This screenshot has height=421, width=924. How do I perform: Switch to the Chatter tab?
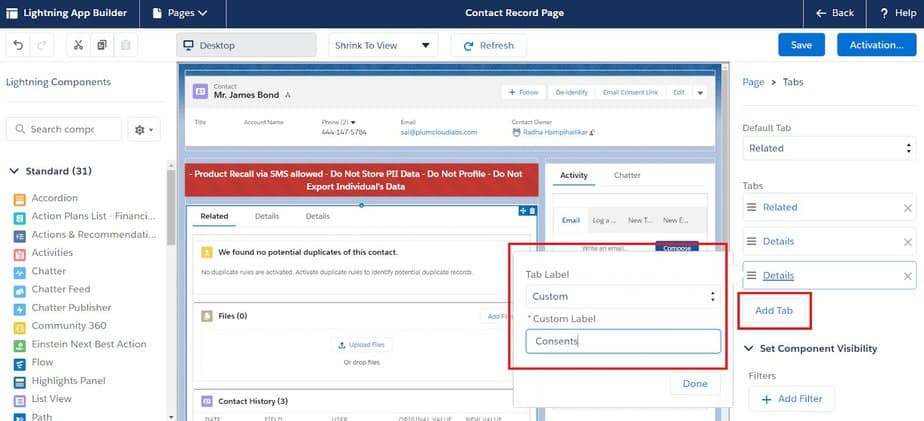pyautogui.click(x=627, y=175)
